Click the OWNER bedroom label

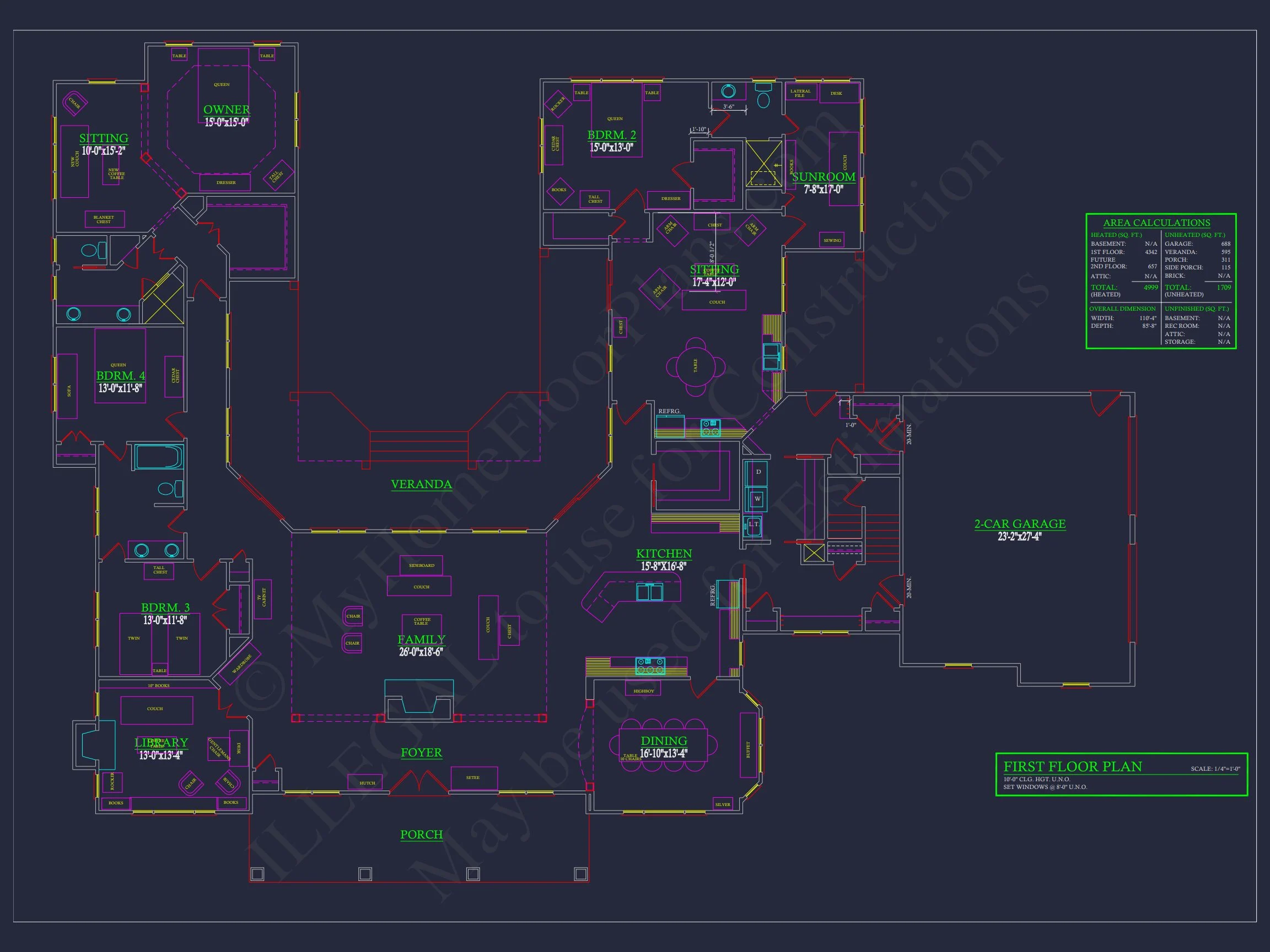click(226, 110)
